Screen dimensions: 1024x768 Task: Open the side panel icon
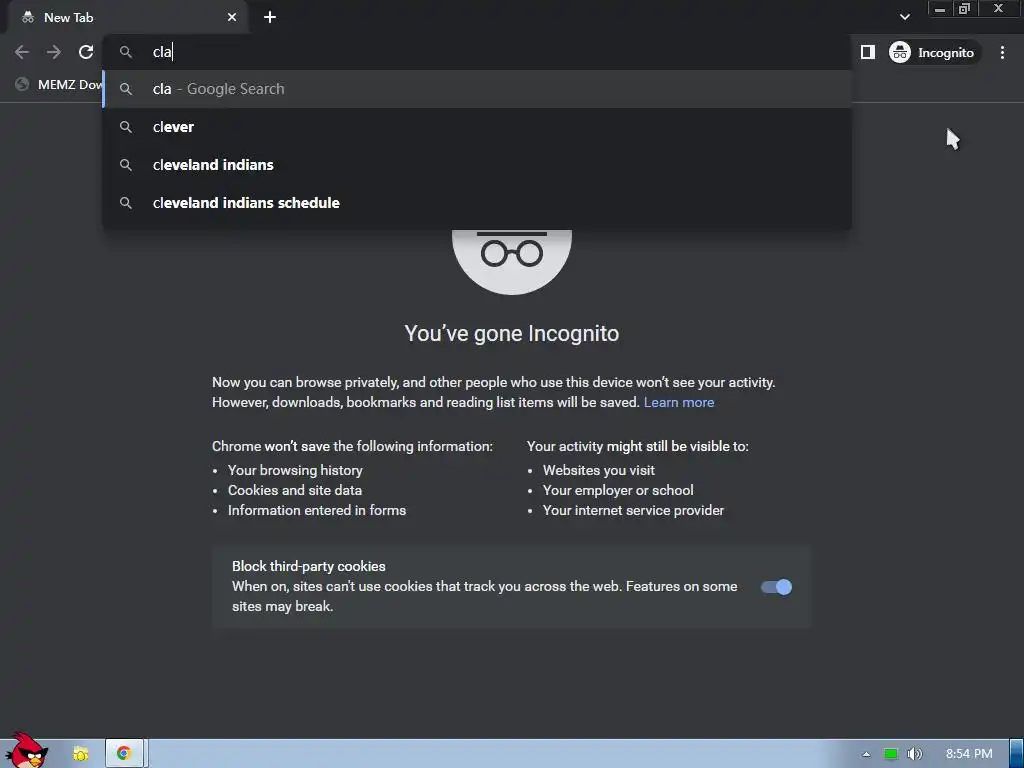pos(868,52)
